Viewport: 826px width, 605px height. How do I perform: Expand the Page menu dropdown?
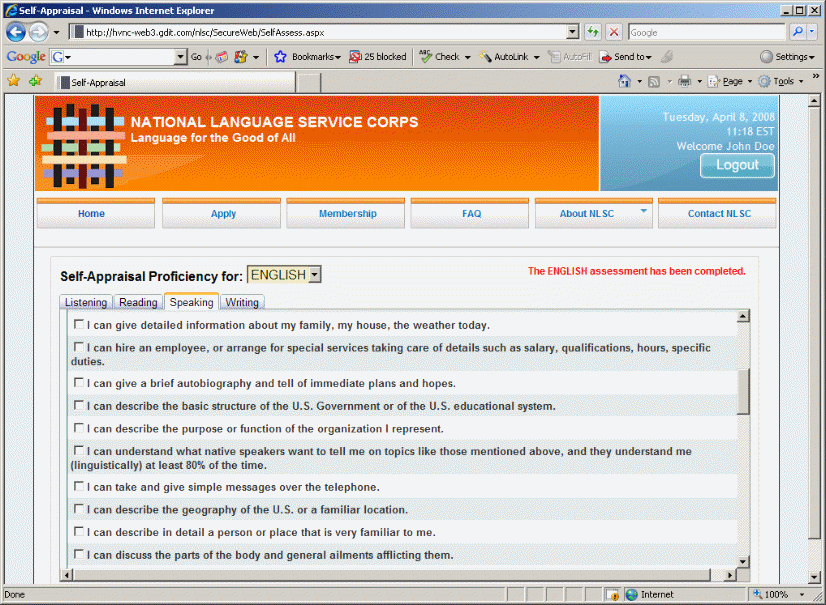tap(750, 81)
